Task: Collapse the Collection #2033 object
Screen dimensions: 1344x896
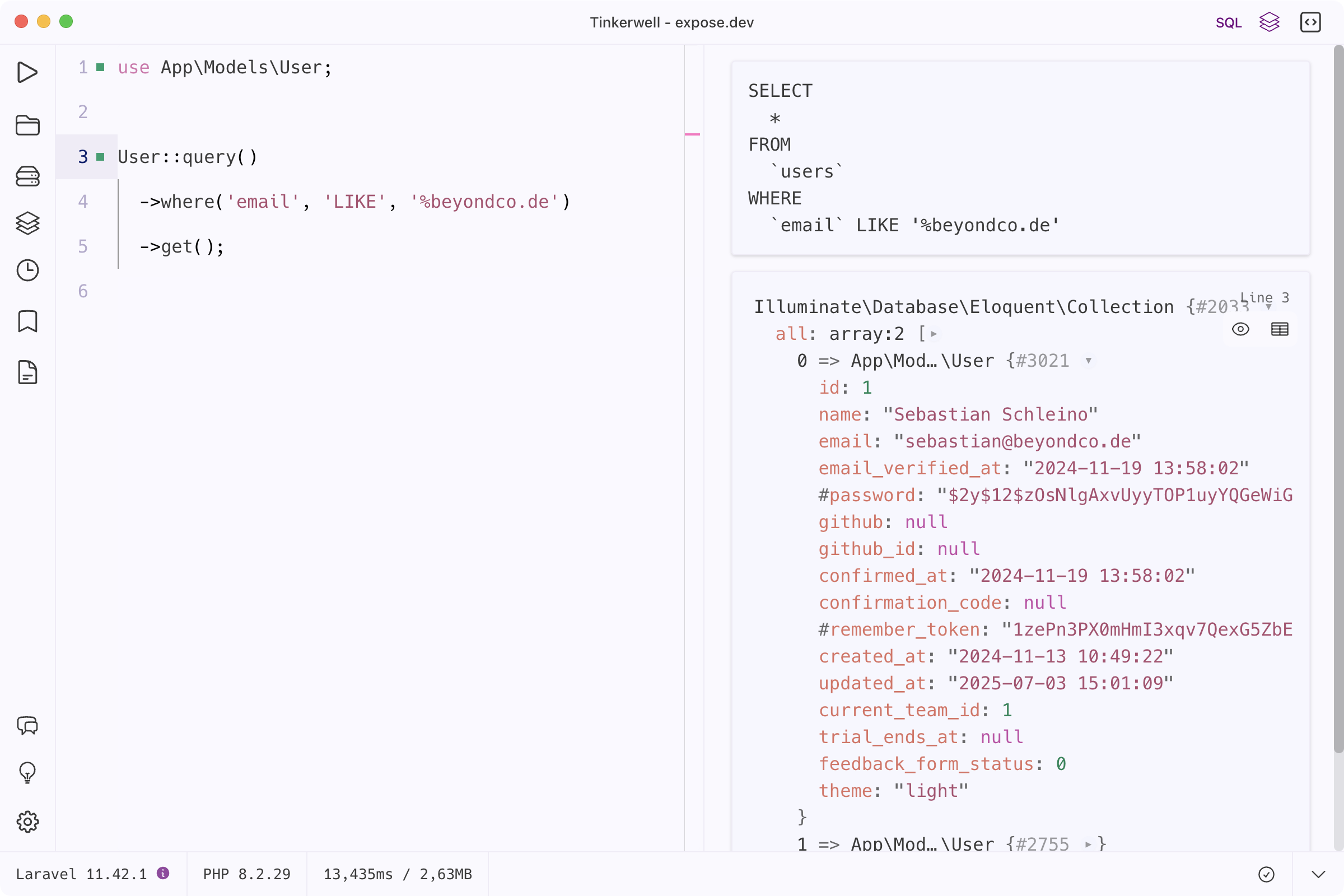Action: (1268, 307)
